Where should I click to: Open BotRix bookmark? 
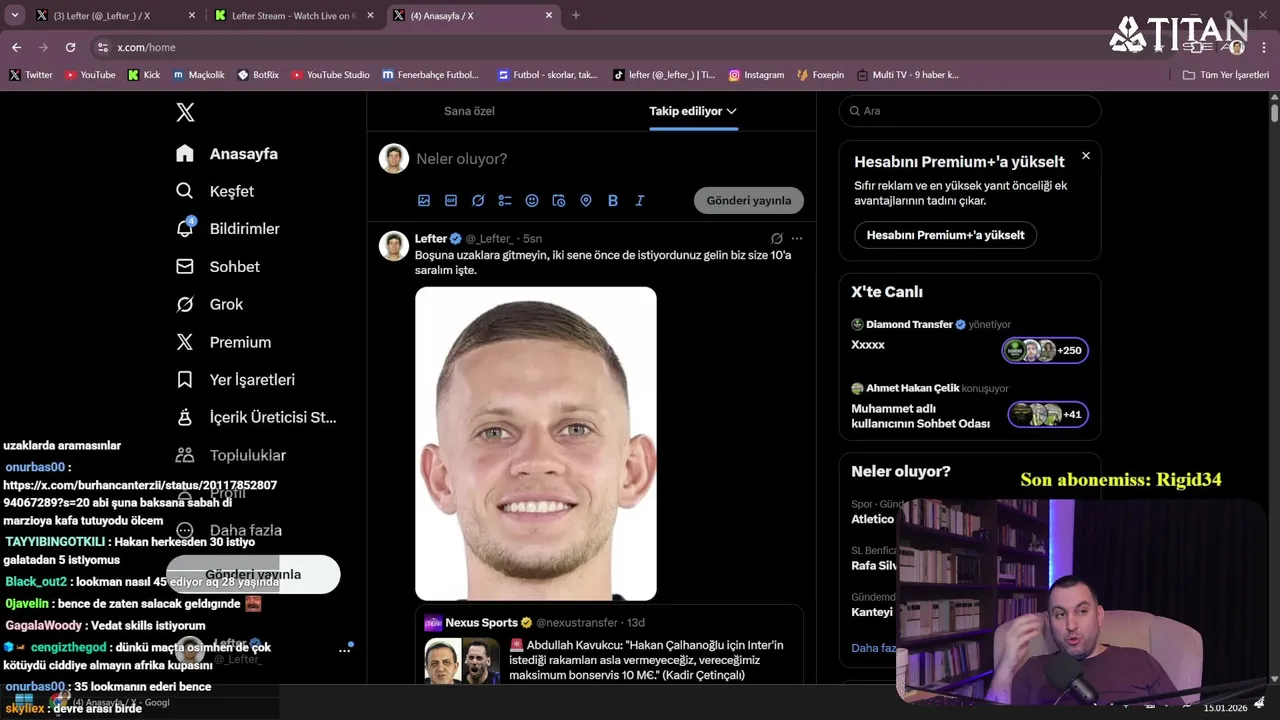click(x=258, y=75)
